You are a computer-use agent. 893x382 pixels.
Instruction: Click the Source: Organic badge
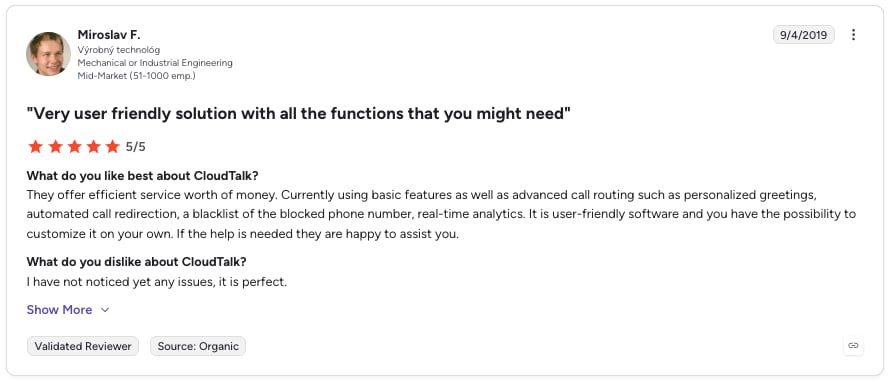(x=198, y=346)
